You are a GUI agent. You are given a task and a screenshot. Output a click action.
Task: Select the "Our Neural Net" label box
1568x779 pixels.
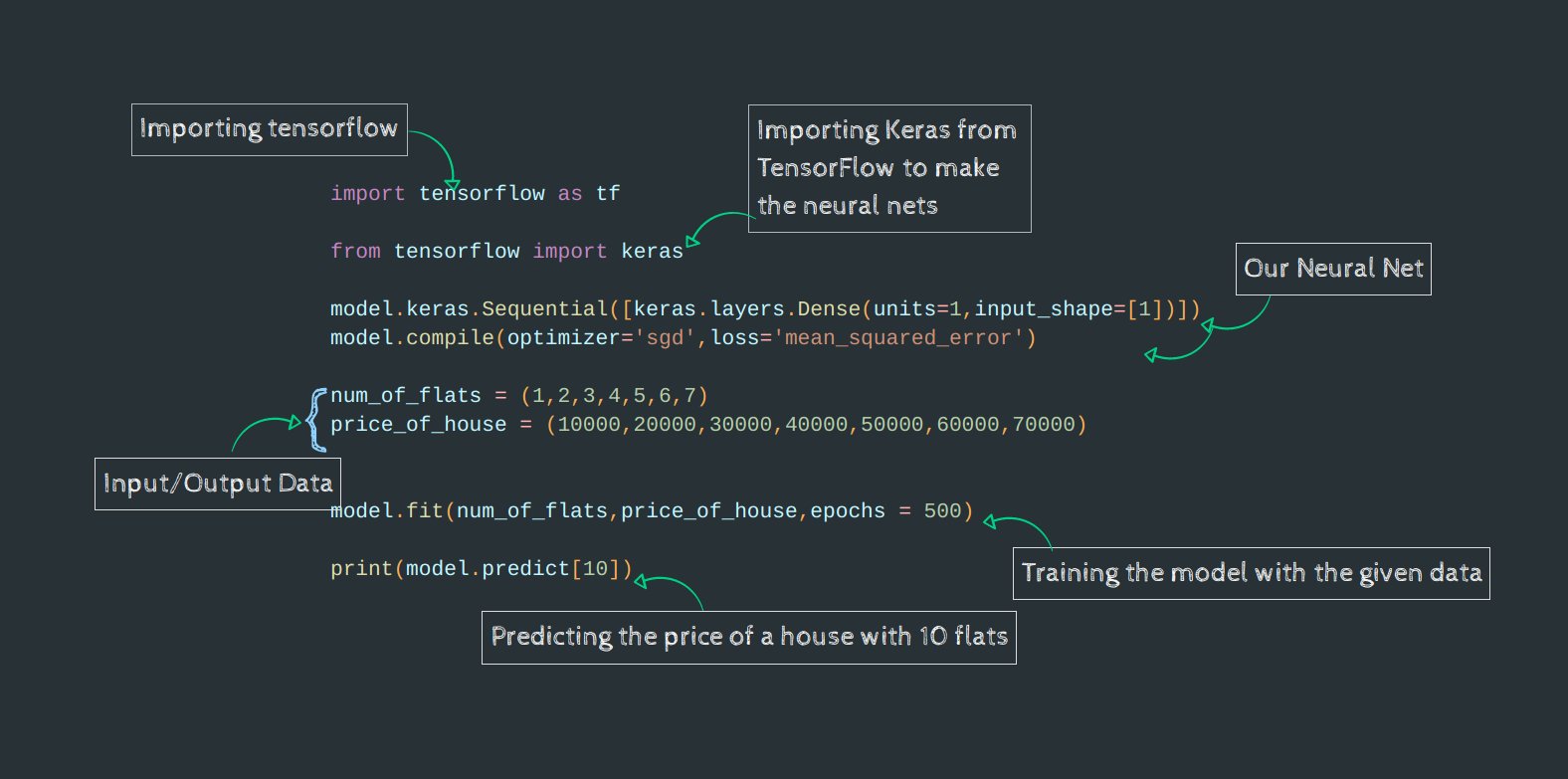point(1332,269)
